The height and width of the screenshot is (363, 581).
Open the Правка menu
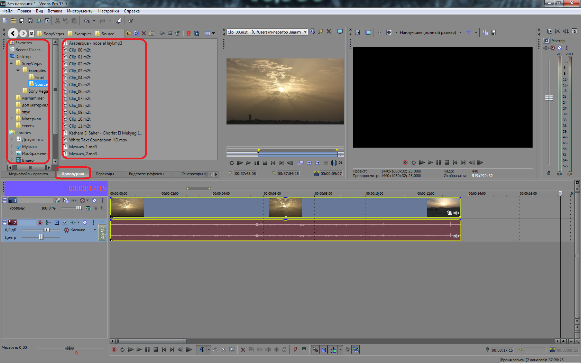tap(24, 11)
